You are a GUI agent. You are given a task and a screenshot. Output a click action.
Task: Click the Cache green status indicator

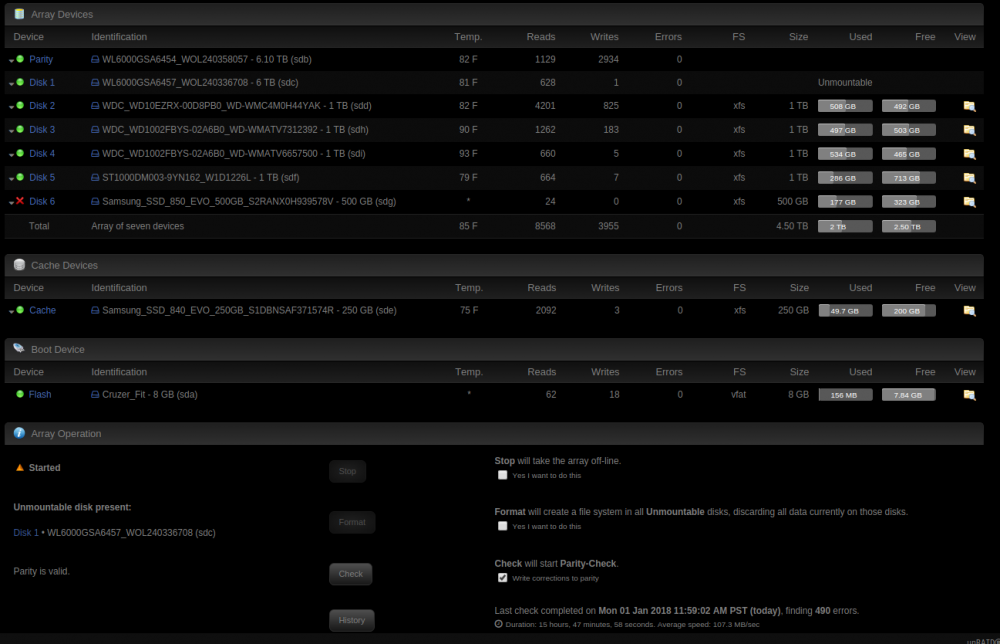point(20,310)
